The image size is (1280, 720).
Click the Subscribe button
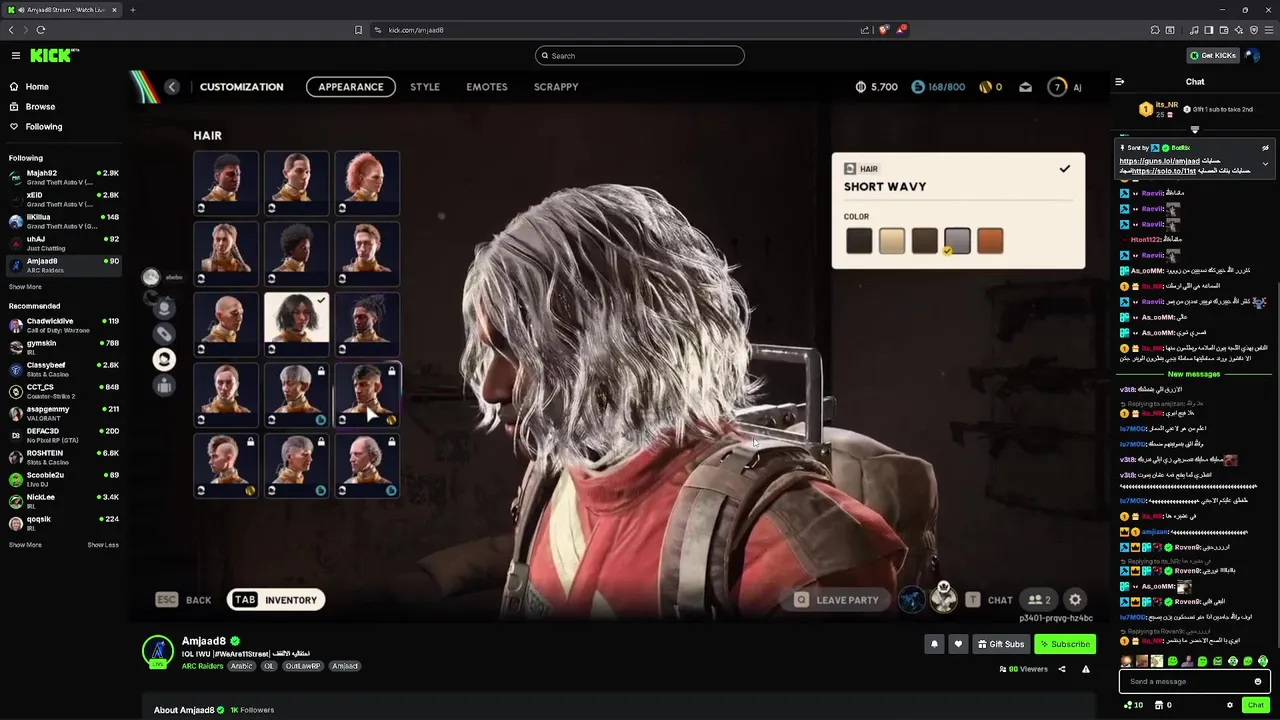(x=1065, y=644)
